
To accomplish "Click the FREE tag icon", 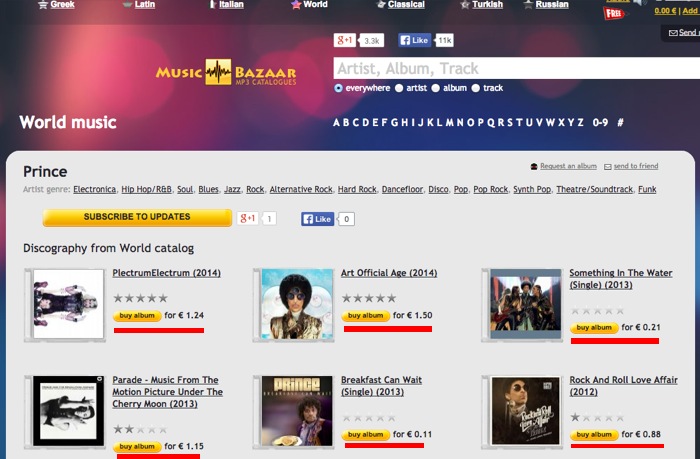I will (x=614, y=13).
